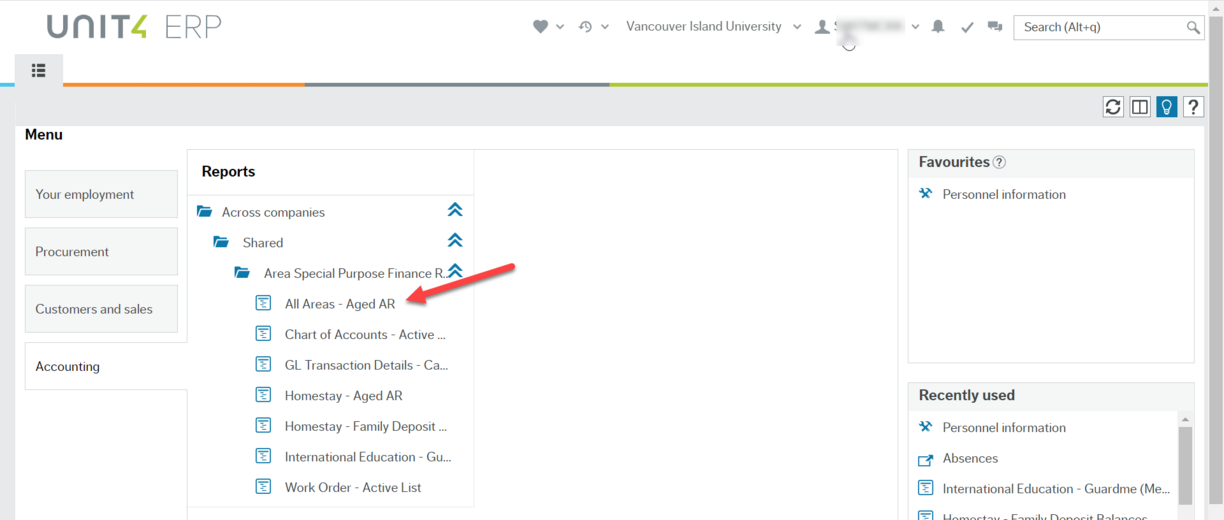Open the menu list tab
Viewport: 1224px width, 520px height.
39,70
